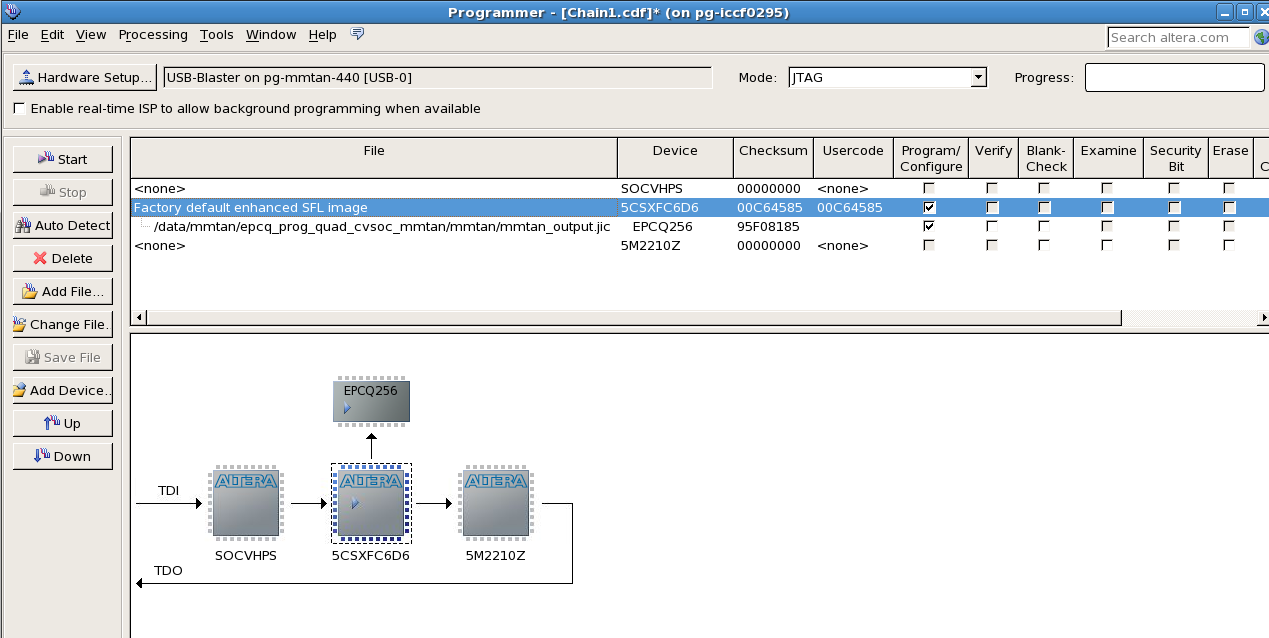Screen dimensions: 1269x638
Task: Select the EPCQ256 flash device in diagram
Action: [x=371, y=400]
